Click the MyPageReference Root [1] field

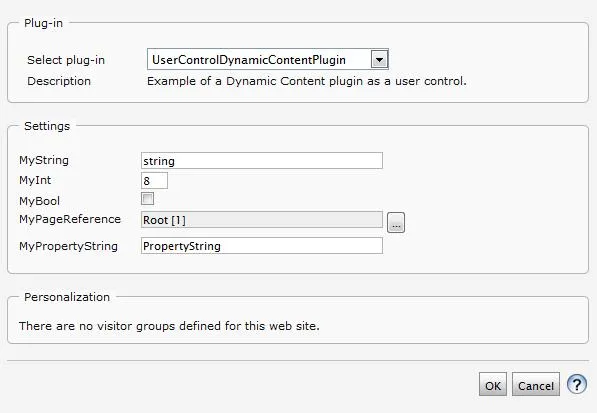(262, 220)
